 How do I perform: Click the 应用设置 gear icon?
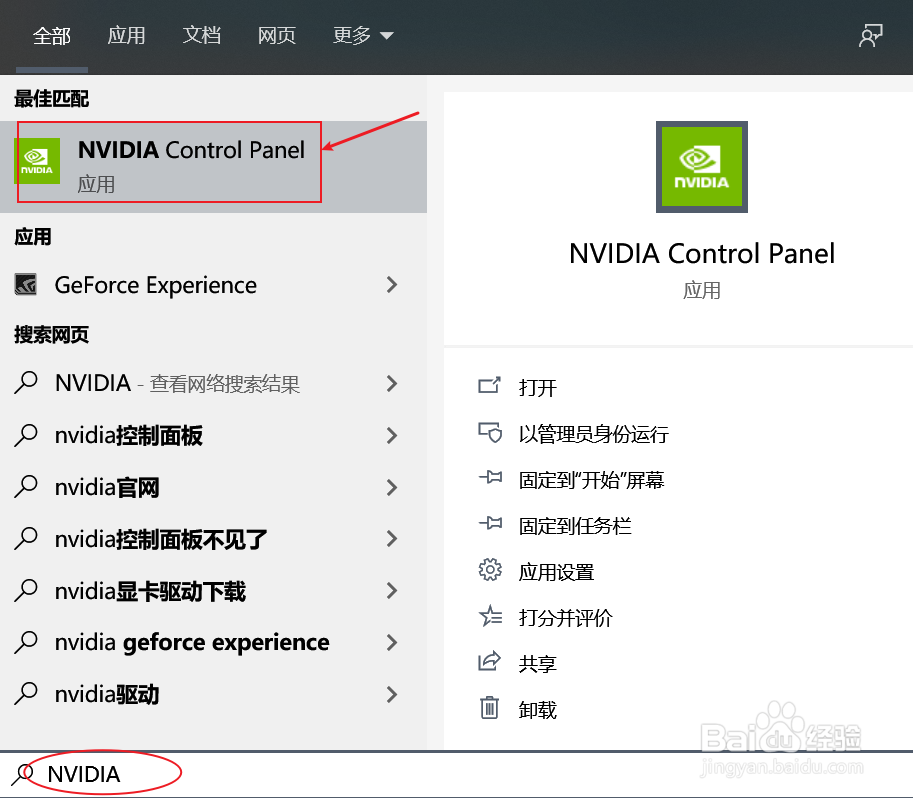click(490, 570)
